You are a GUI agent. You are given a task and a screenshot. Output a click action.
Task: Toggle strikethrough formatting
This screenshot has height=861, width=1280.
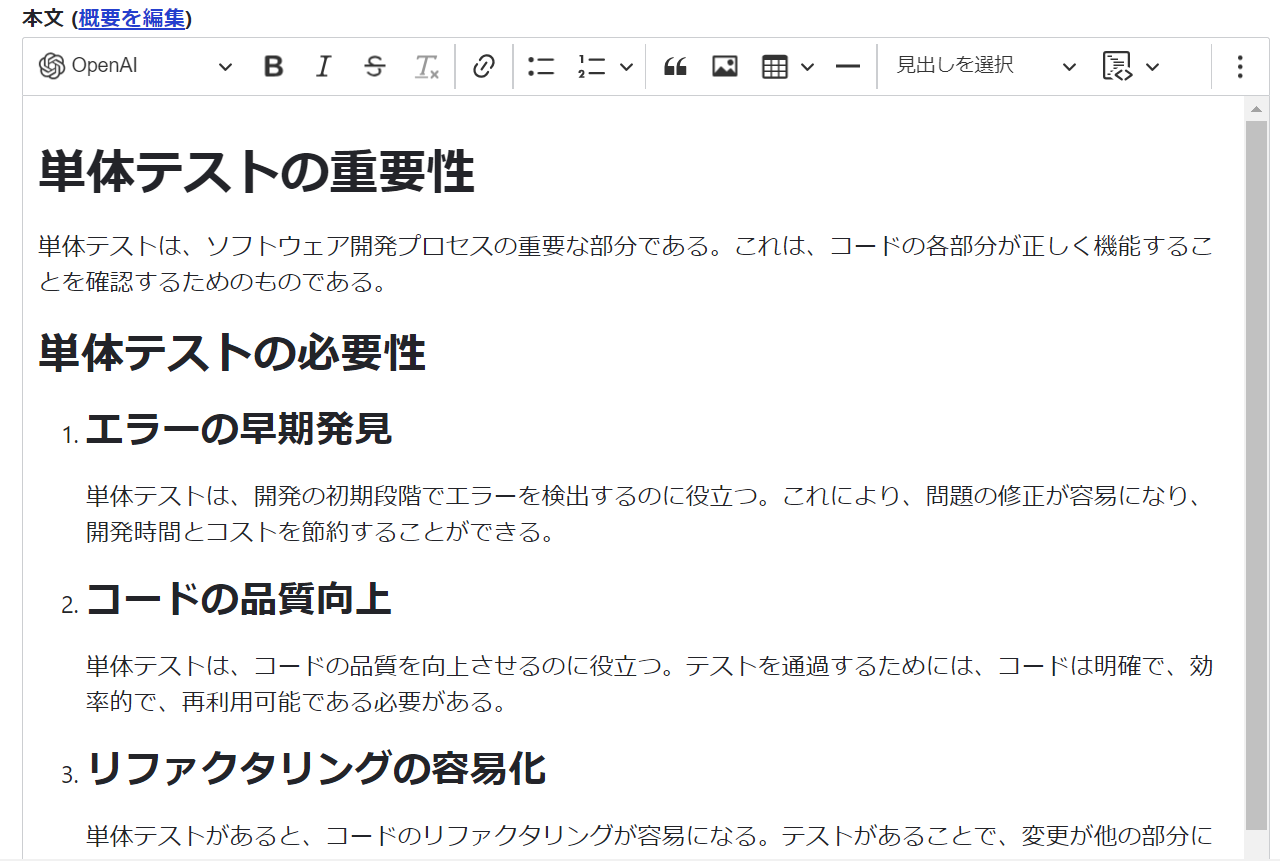pyautogui.click(x=374, y=66)
